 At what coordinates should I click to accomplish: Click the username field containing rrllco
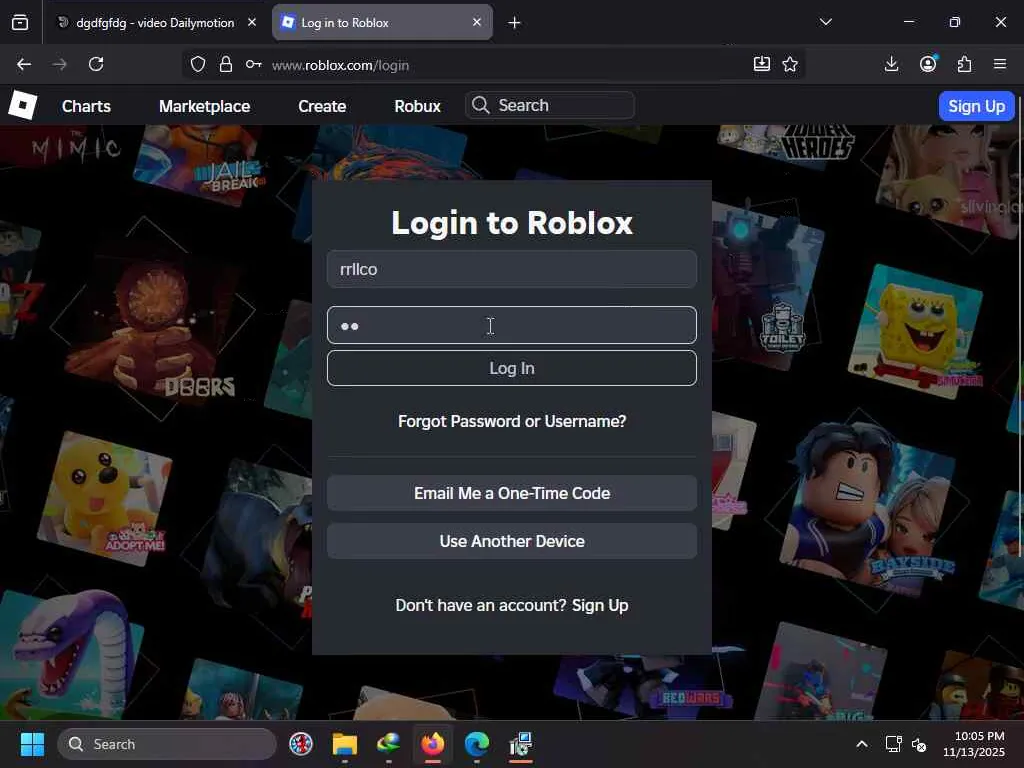511,269
